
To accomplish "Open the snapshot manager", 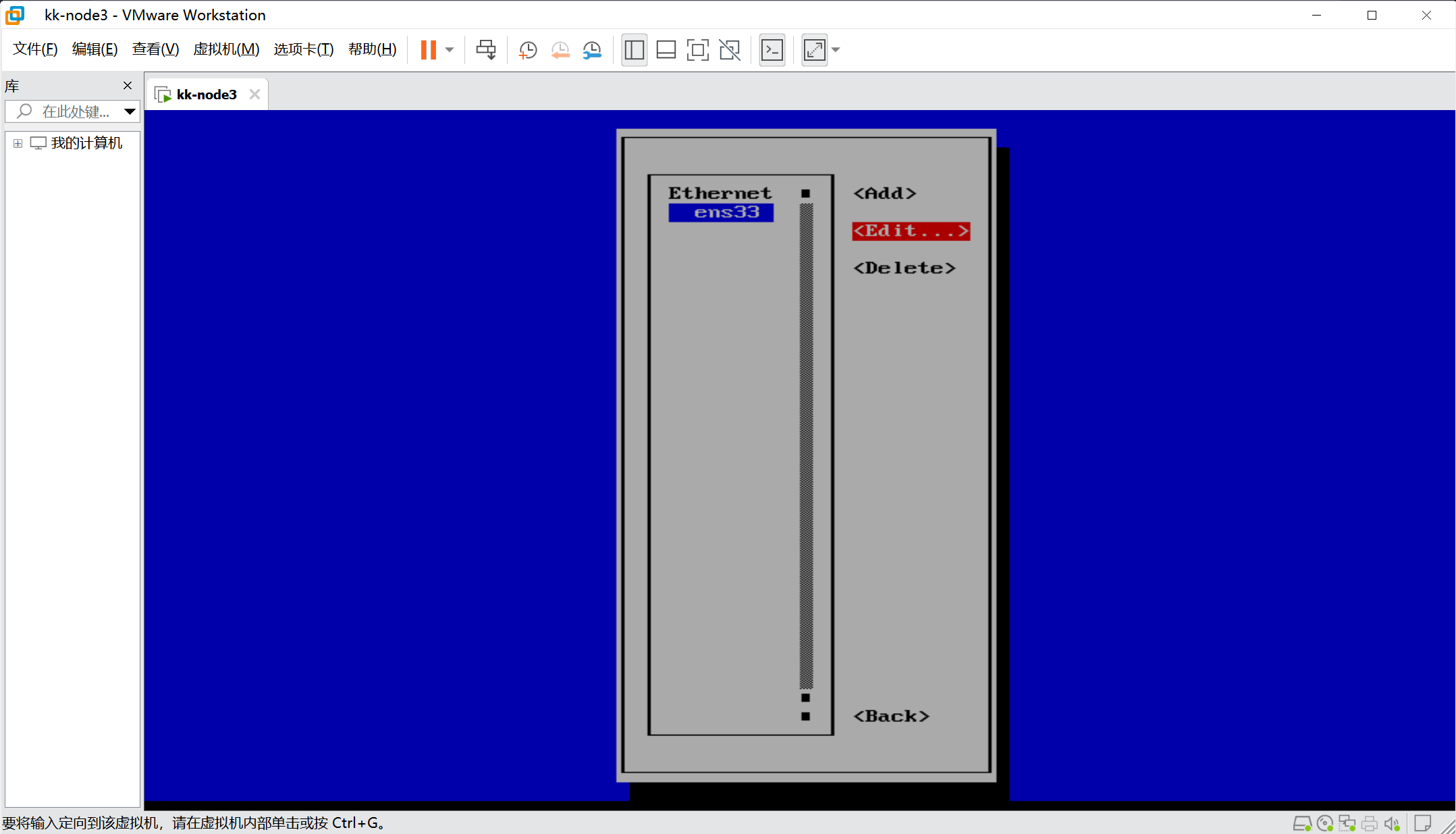I will (x=592, y=50).
